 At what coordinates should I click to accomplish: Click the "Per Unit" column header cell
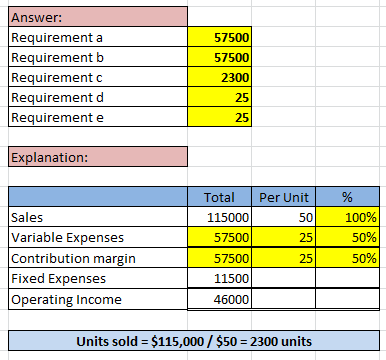tap(284, 197)
